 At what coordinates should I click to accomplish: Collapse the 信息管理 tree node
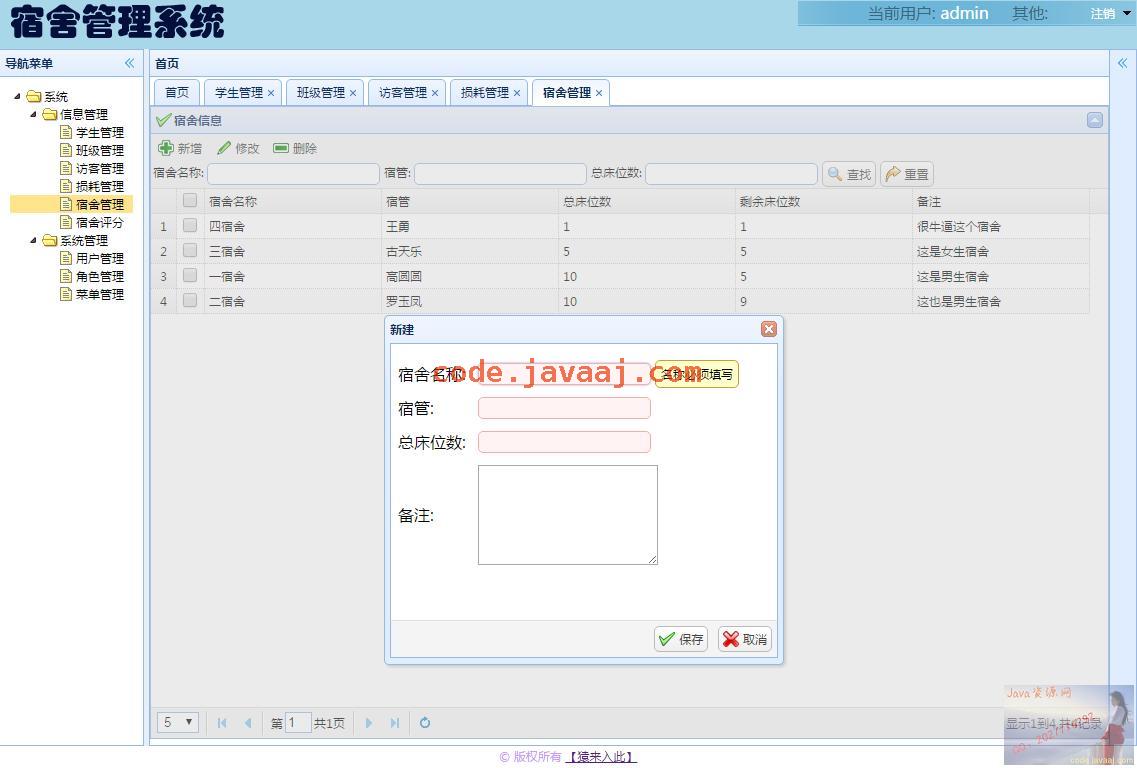click(x=33, y=114)
